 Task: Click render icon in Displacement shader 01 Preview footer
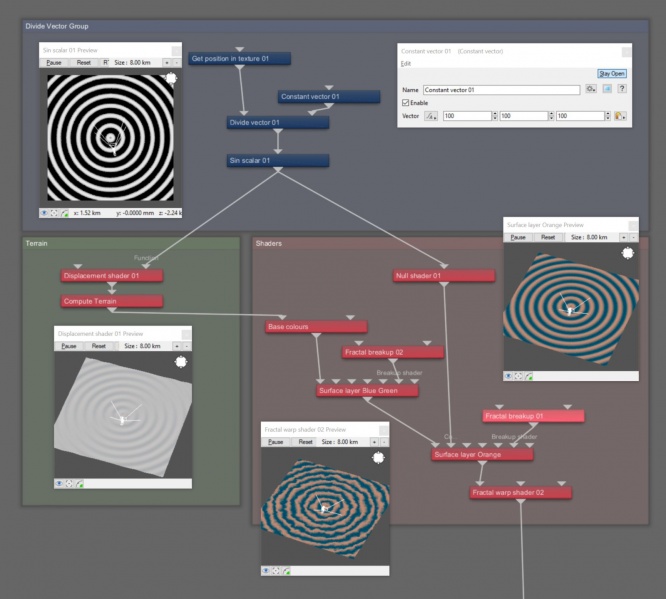click(79, 483)
